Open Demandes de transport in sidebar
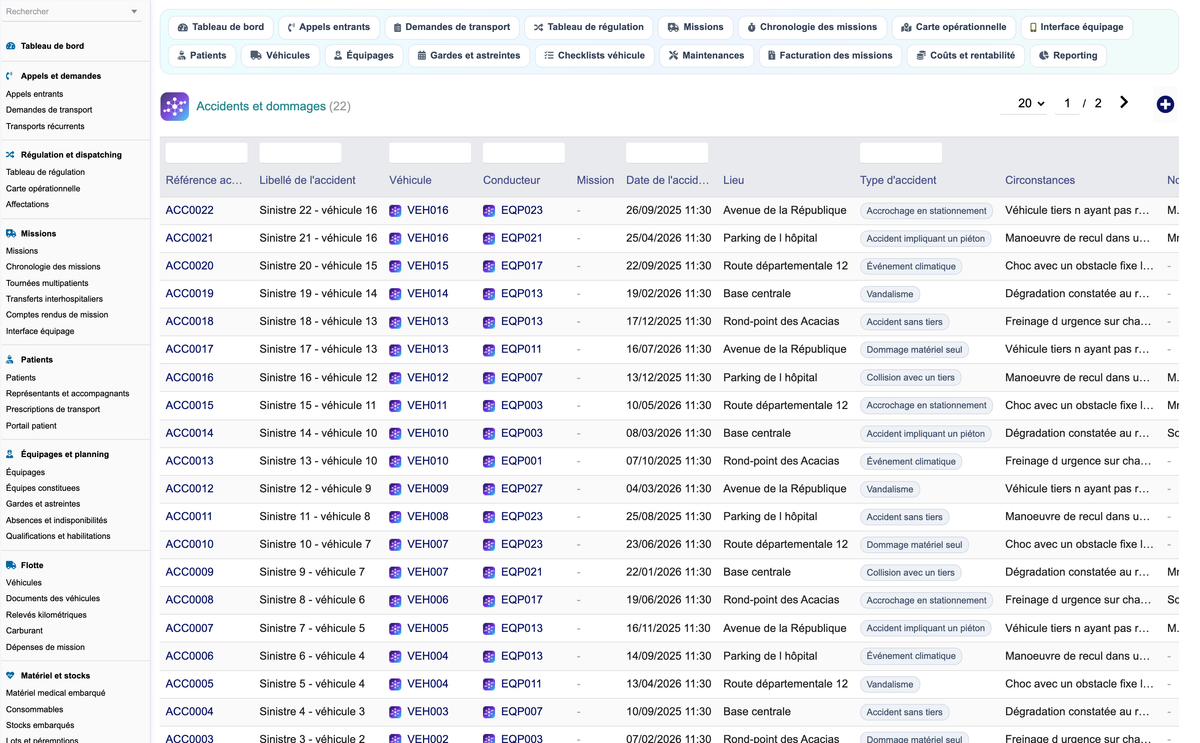The height and width of the screenshot is (743, 1200). pyautogui.click(x=49, y=110)
